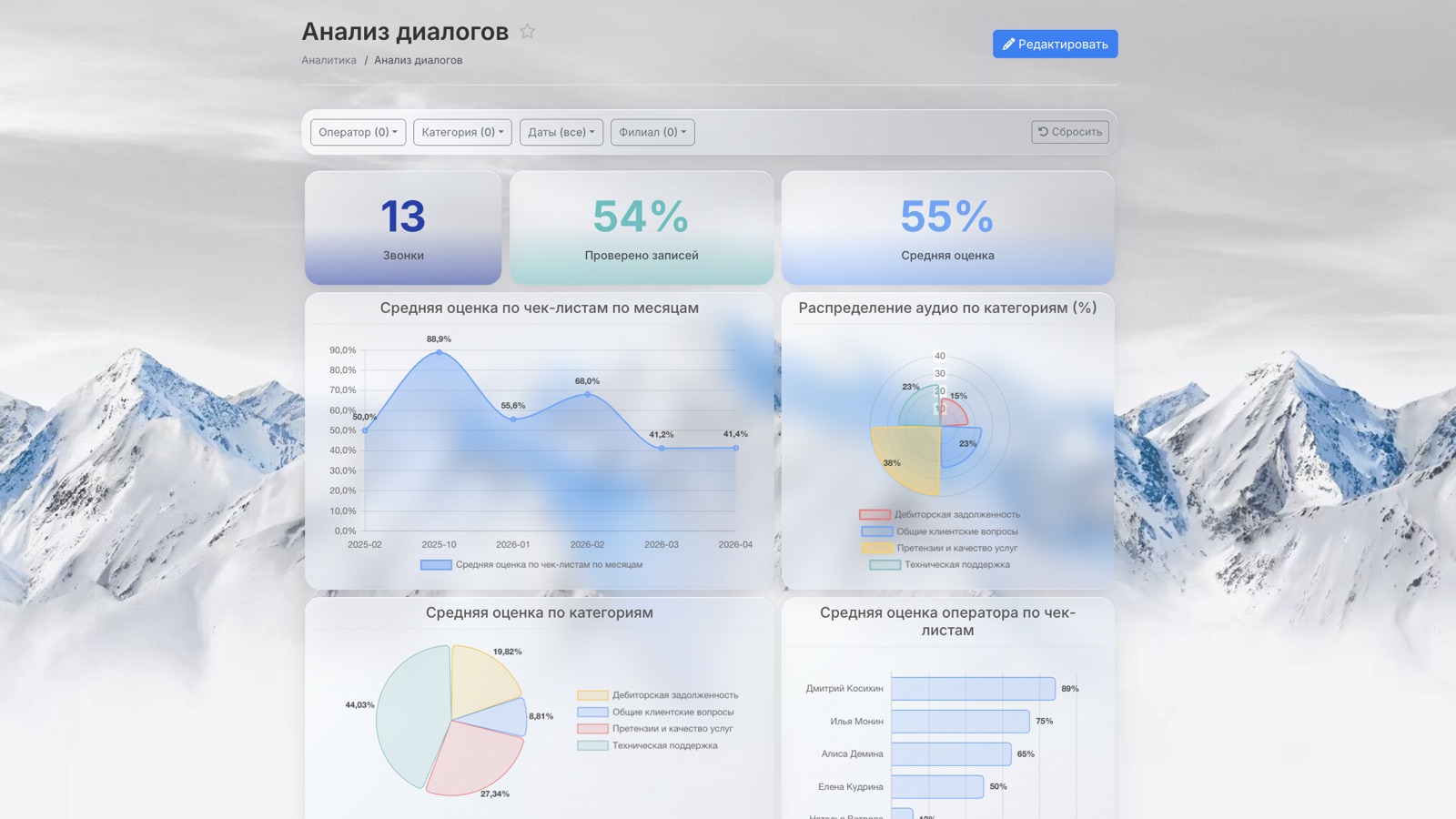Star the Анализ диалогов page as favorite
The image size is (1456, 819).
pos(527,32)
